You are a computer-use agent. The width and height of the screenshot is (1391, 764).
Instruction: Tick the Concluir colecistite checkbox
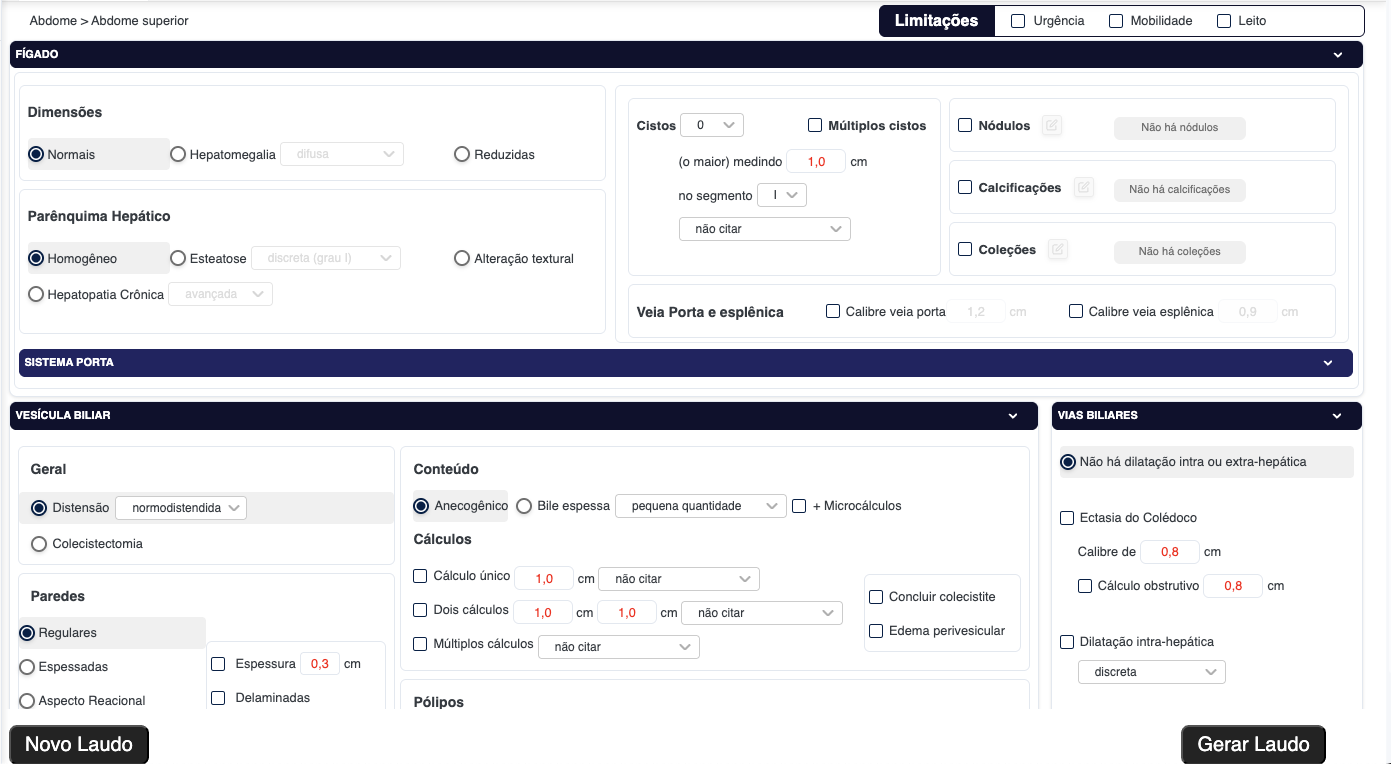click(876, 597)
